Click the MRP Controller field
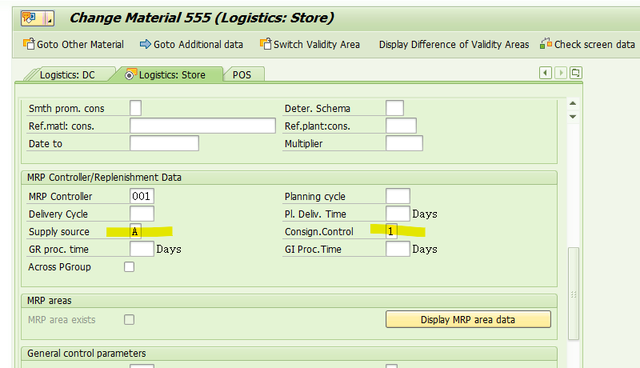640x368 pixels. tap(142, 196)
